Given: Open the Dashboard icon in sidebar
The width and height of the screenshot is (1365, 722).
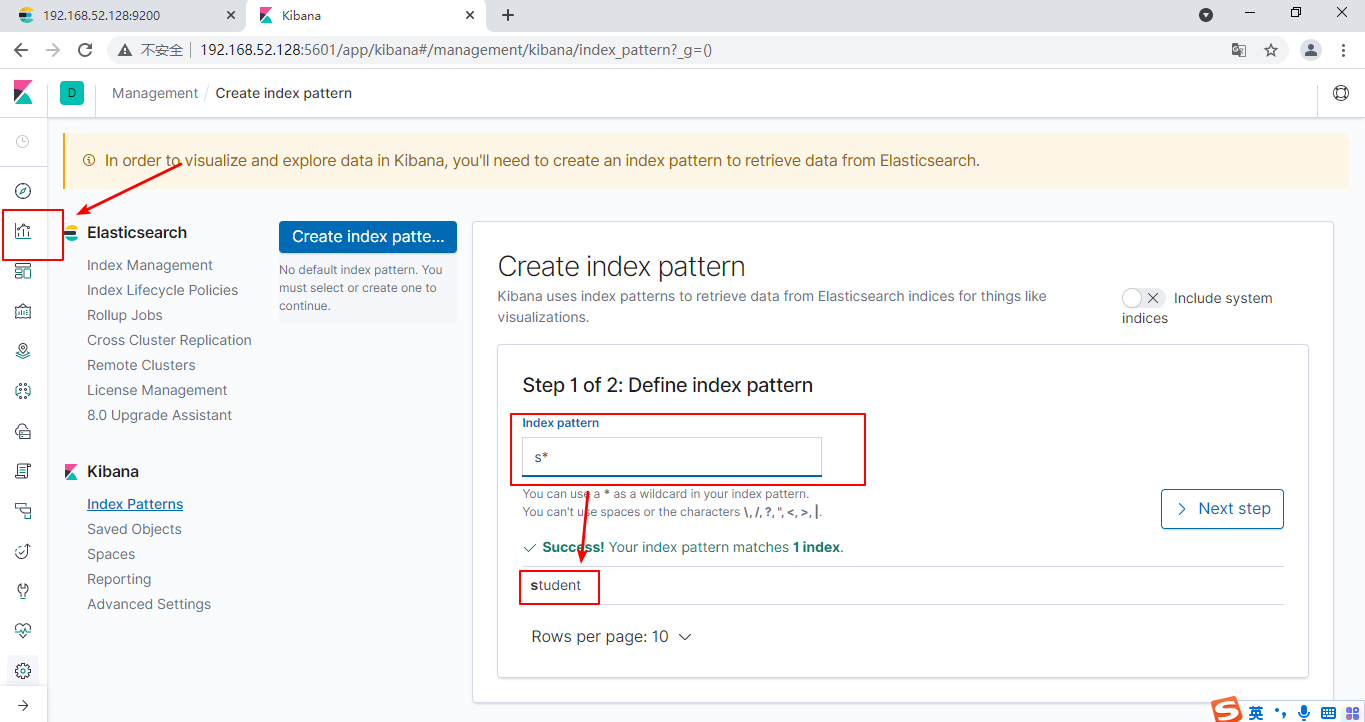Looking at the screenshot, I should tap(23, 271).
